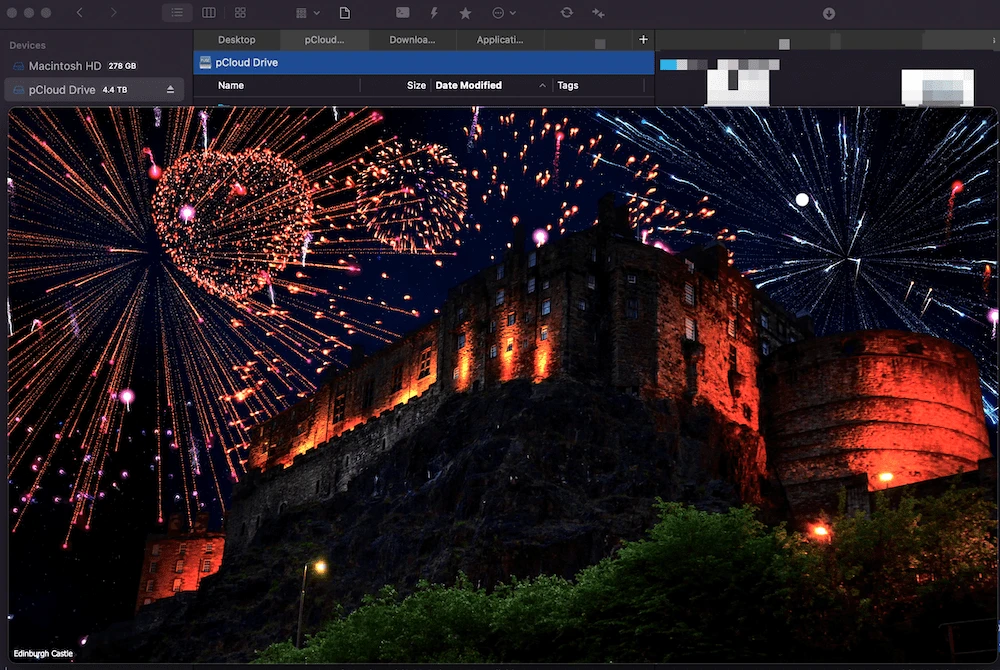Image resolution: width=1000 pixels, height=670 pixels.
Task: Open the group-by grid dropdown
Action: [x=307, y=13]
